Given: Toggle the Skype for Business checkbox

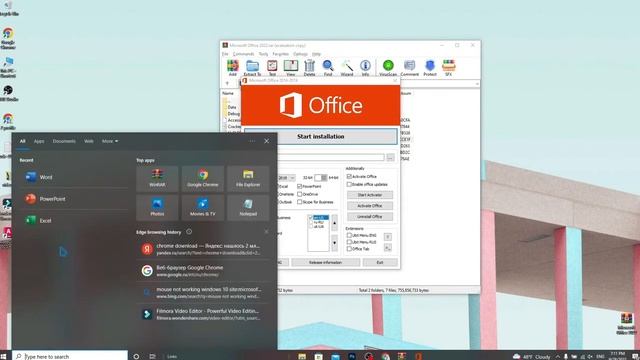Looking at the screenshot, I should tap(300, 202).
